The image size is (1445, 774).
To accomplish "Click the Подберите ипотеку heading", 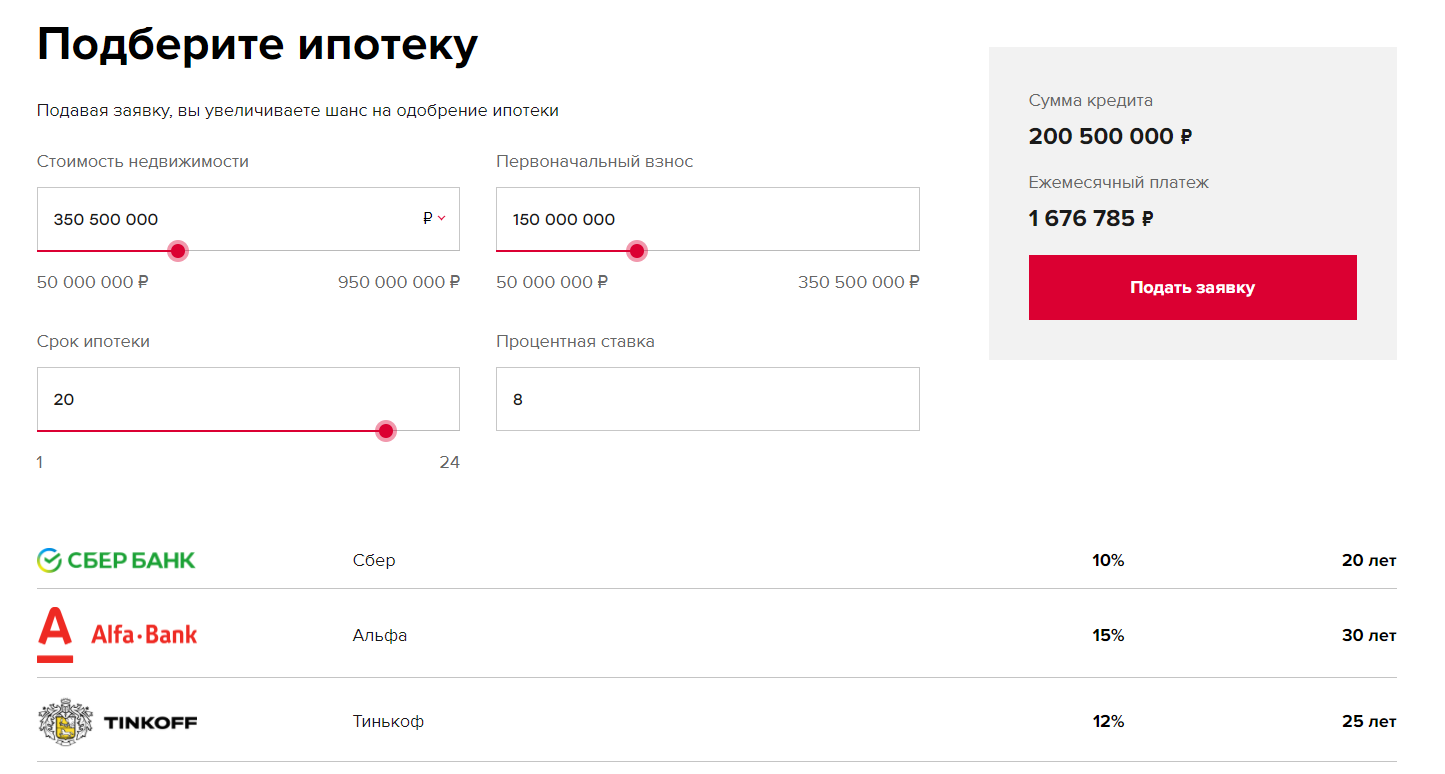I will 257,45.
